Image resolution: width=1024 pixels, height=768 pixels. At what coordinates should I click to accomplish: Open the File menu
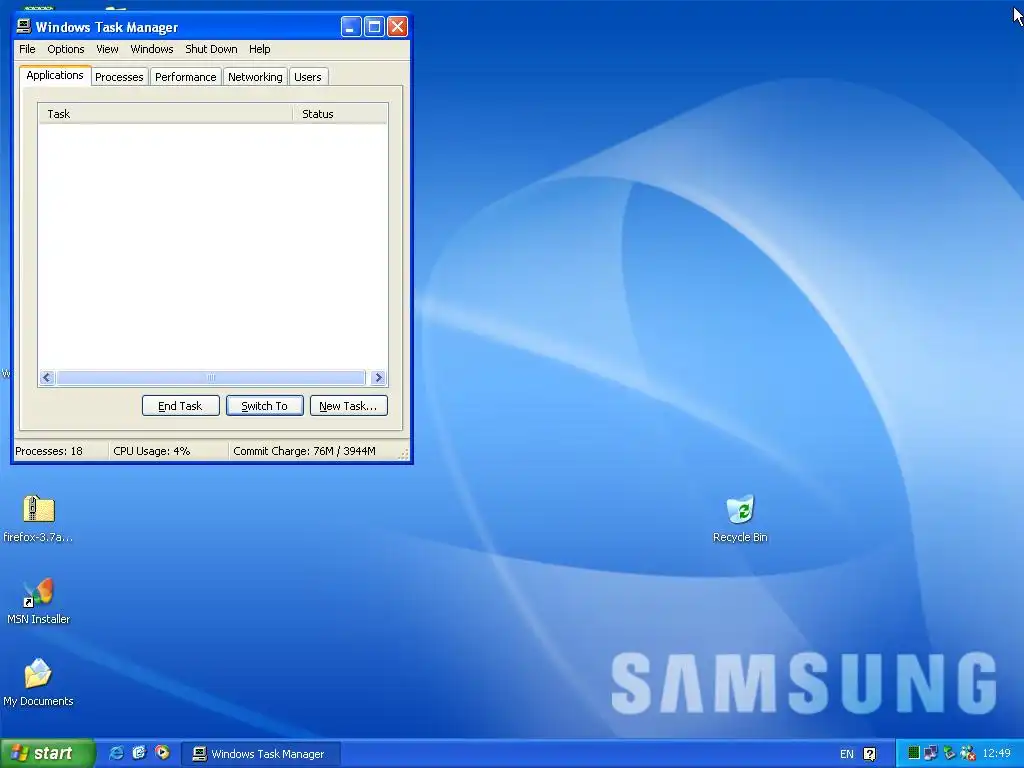click(x=27, y=49)
